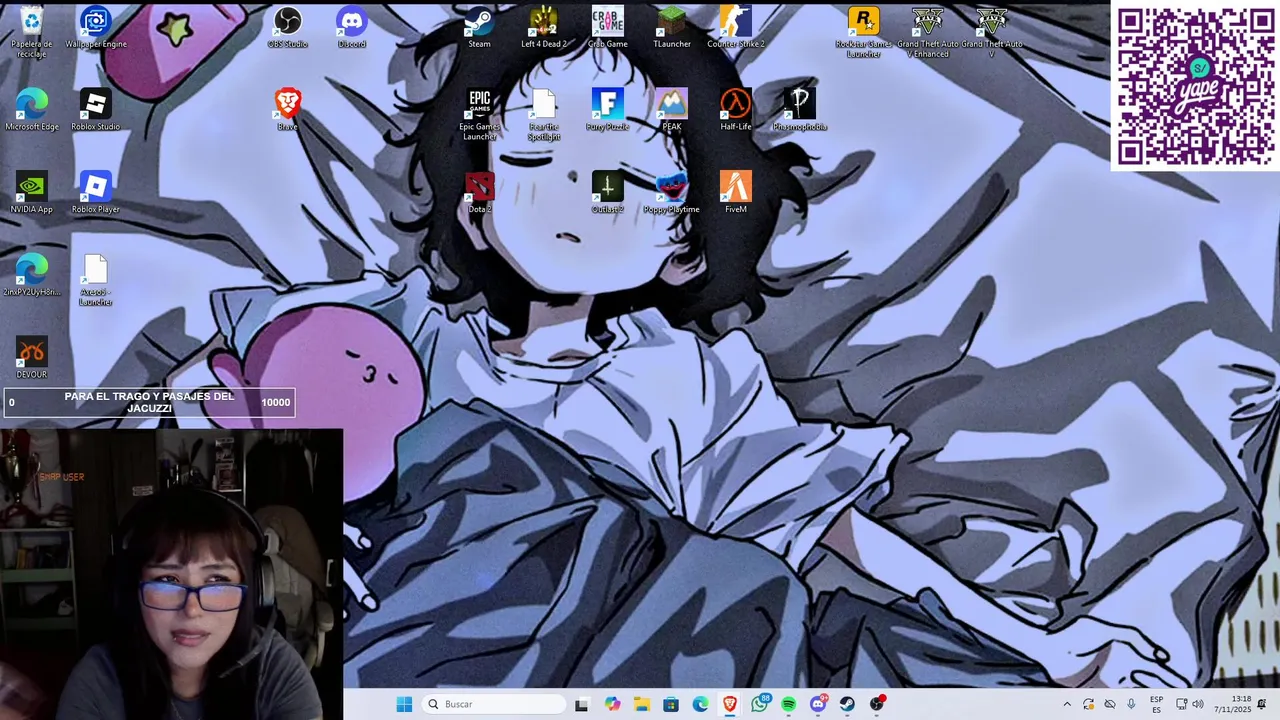Select the Grand Theft Auto V Enhanced icon
Viewport: 1280px width, 720px height.
928,32
